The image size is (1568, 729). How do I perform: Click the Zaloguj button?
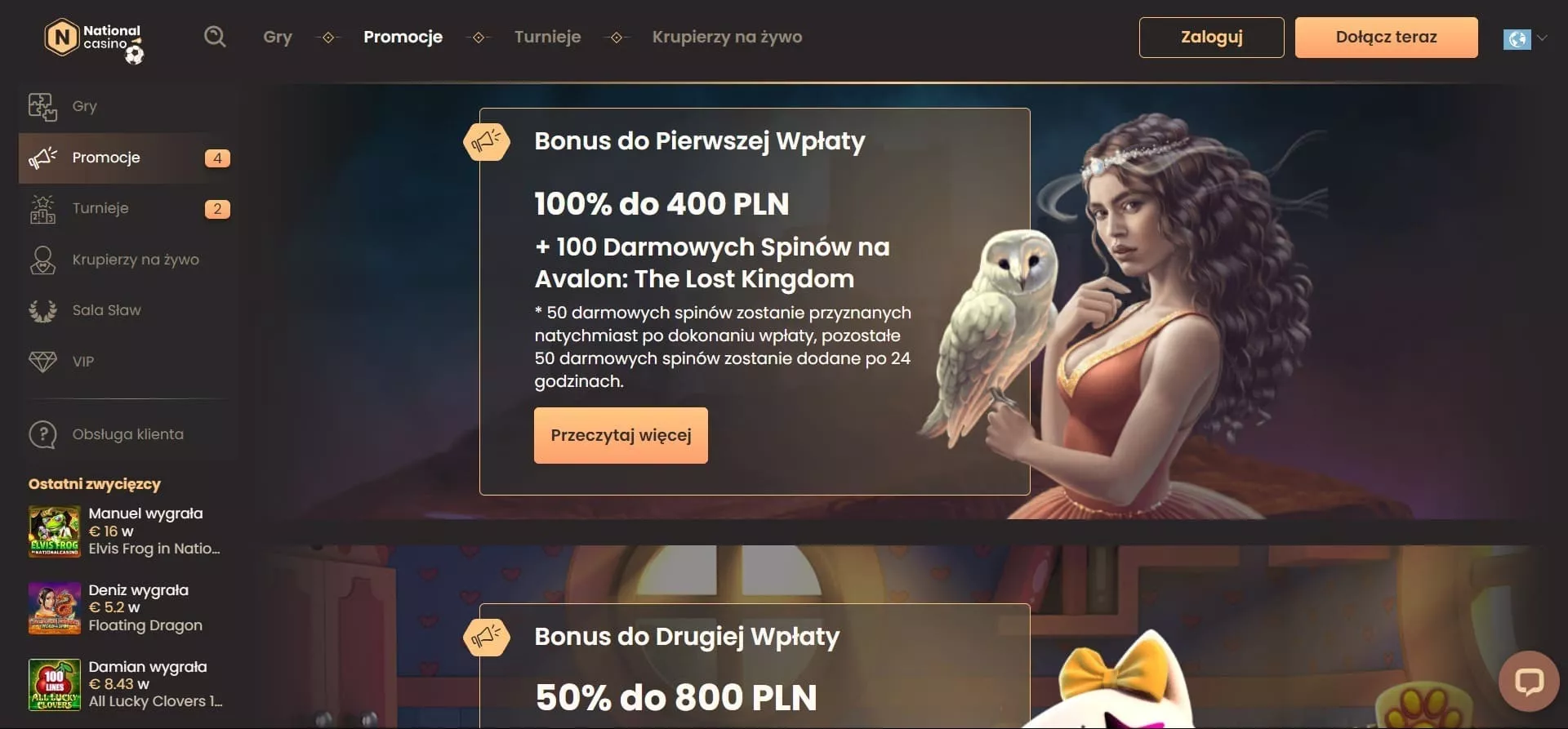1211,38
